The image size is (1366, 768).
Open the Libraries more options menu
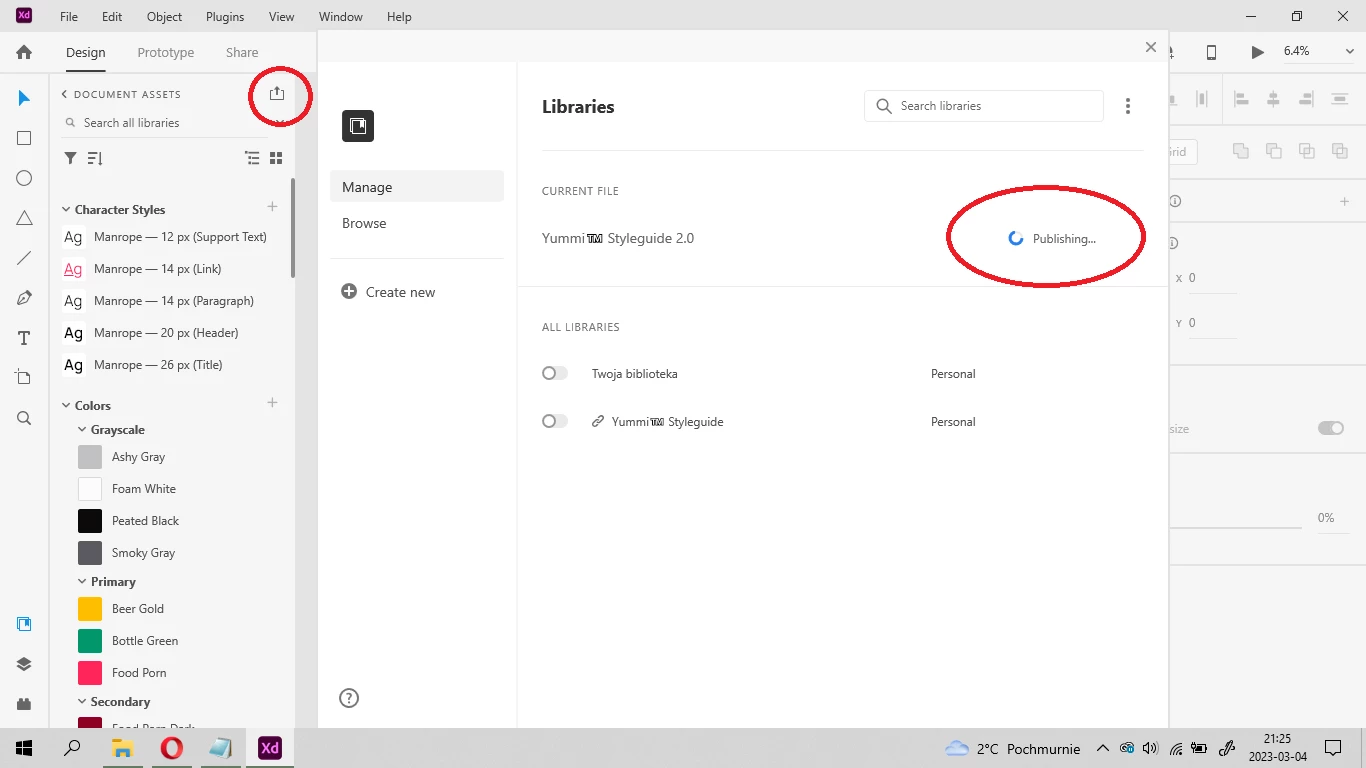point(1128,106)
